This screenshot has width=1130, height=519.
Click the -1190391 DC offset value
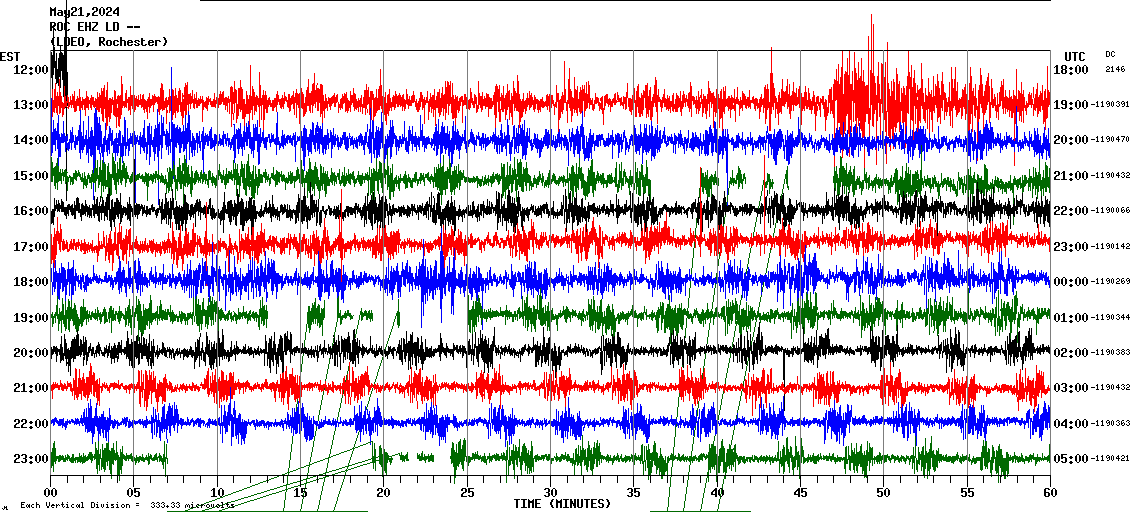pos(1110,105)
